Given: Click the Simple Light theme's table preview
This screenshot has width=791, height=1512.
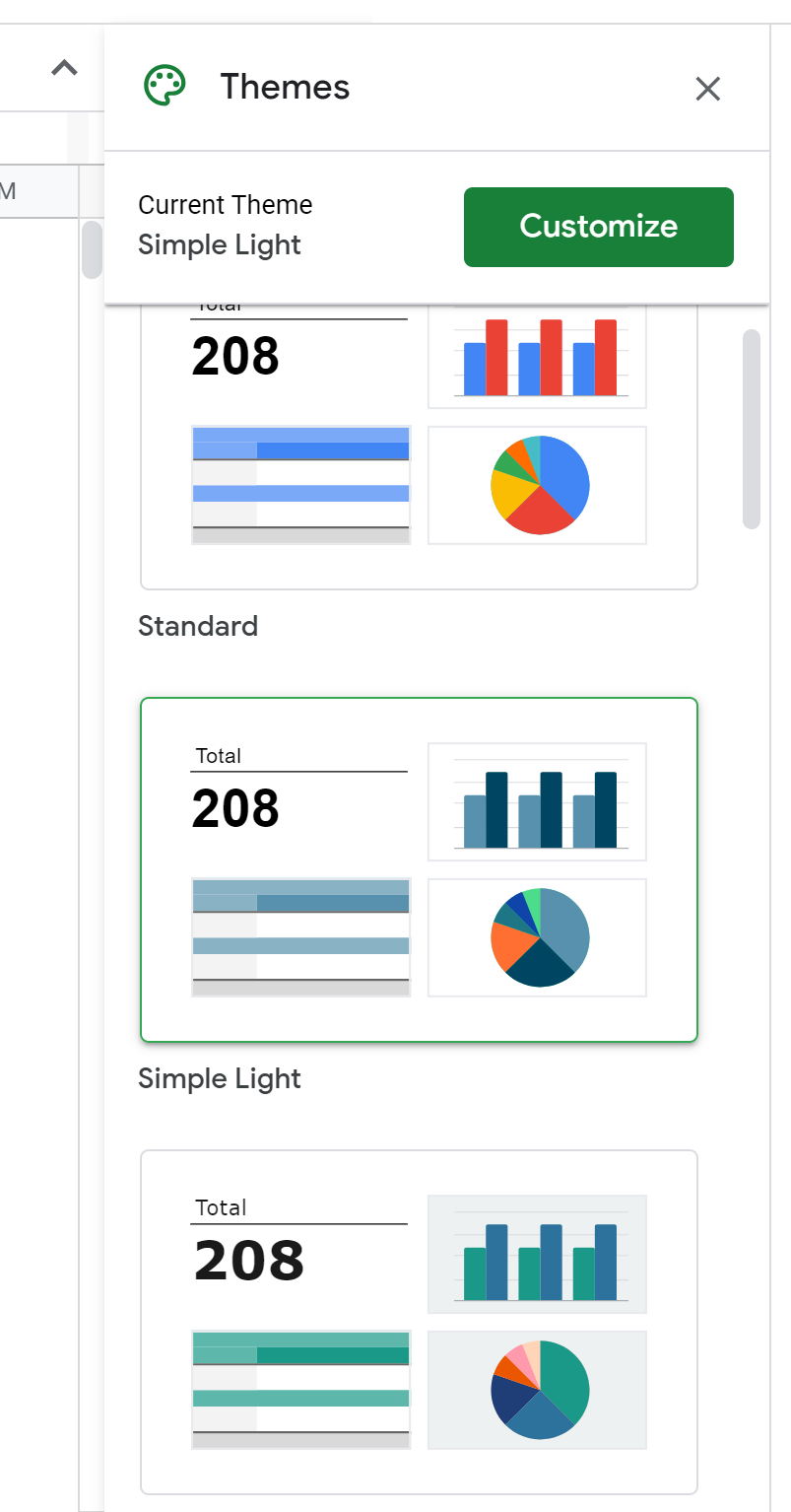Looking at the screenshot, I should pyautogui.click(x=300, y=937).
